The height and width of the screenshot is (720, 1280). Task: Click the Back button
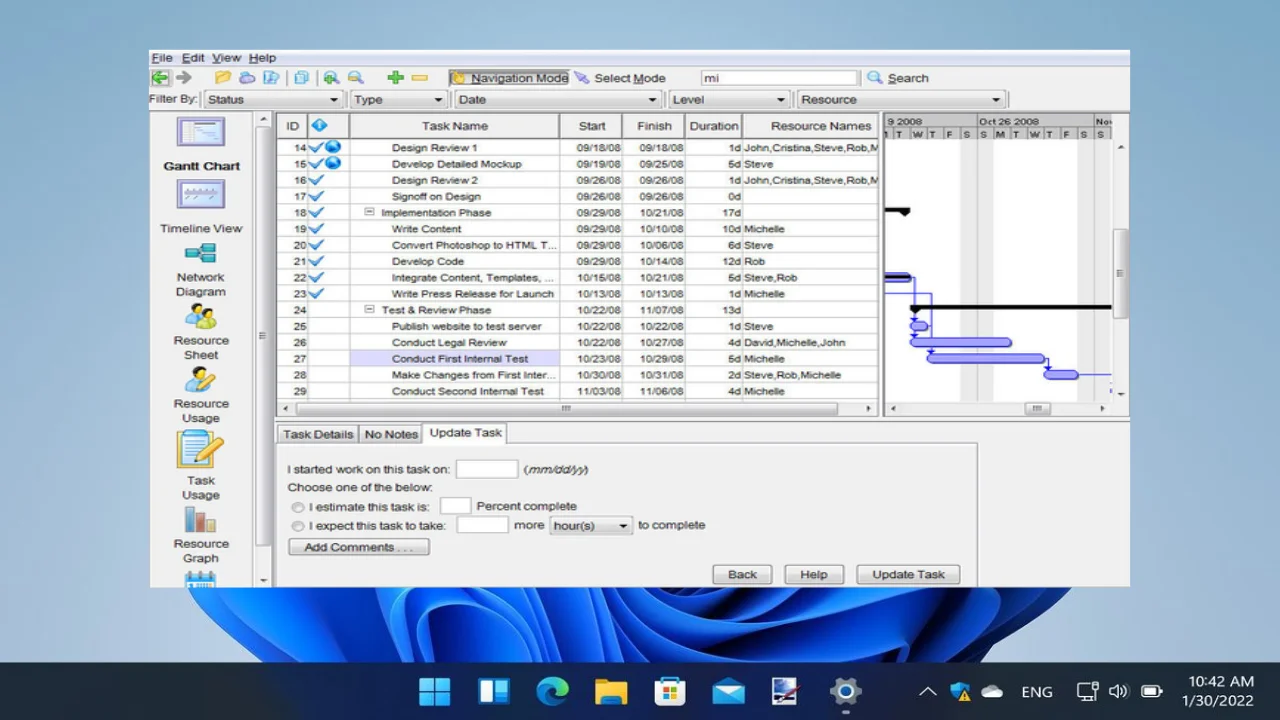pyautogui.click(x=742, y=574)
